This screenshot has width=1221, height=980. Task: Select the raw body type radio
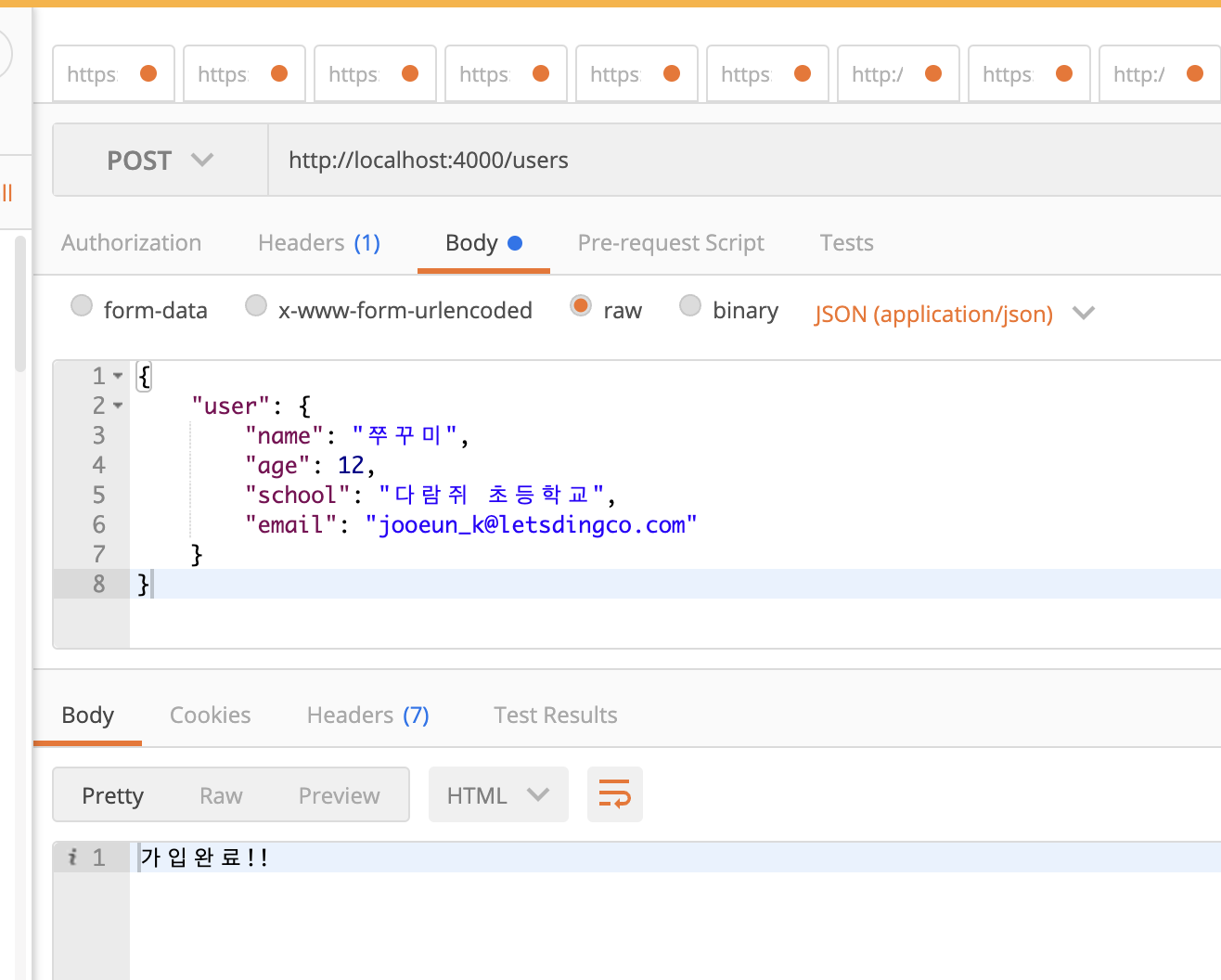[x=581, y=305]
